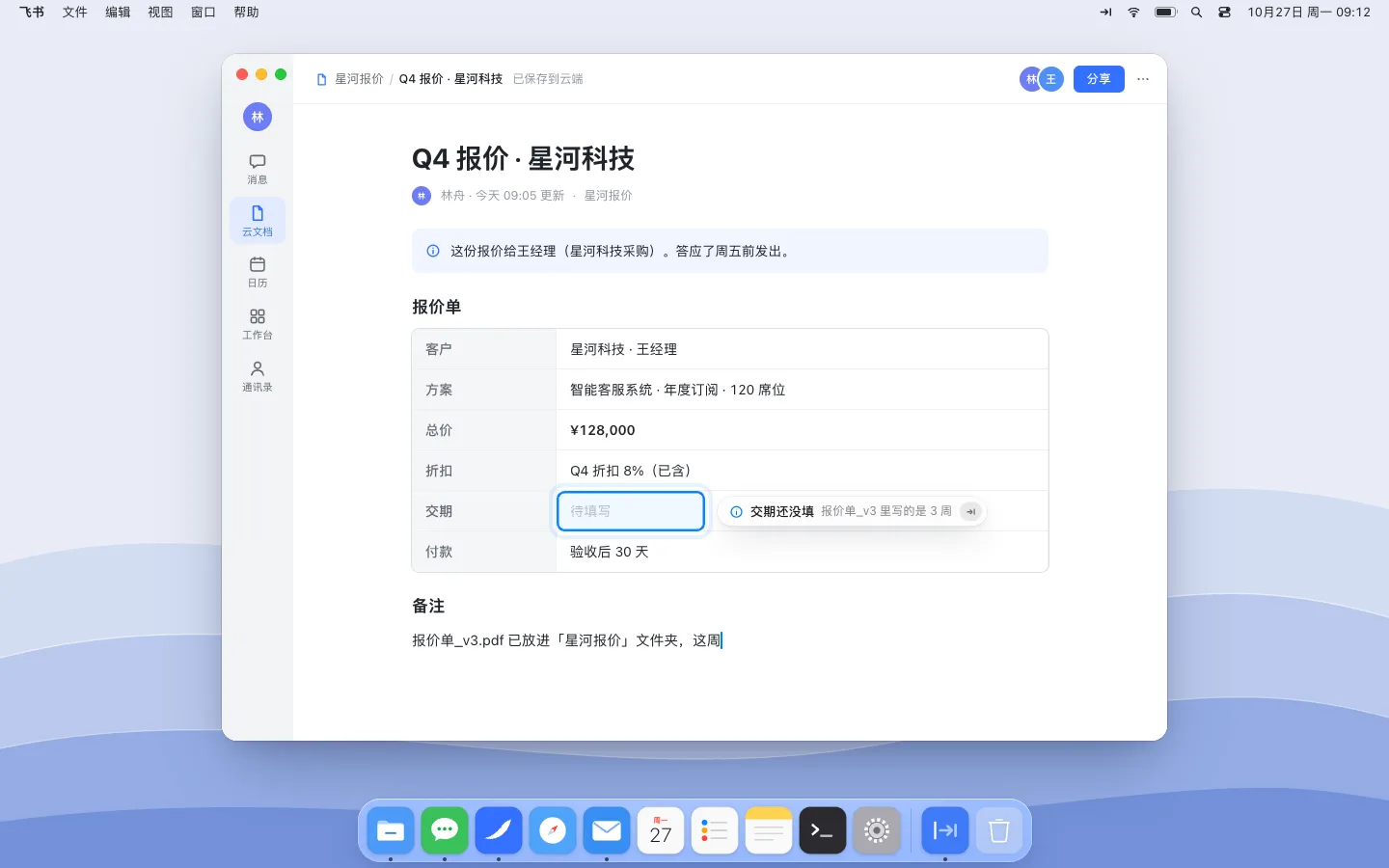Click the callout text about 王经理
The width and height of the screenshot is (1389, 868).
click(x=622, y=251)
